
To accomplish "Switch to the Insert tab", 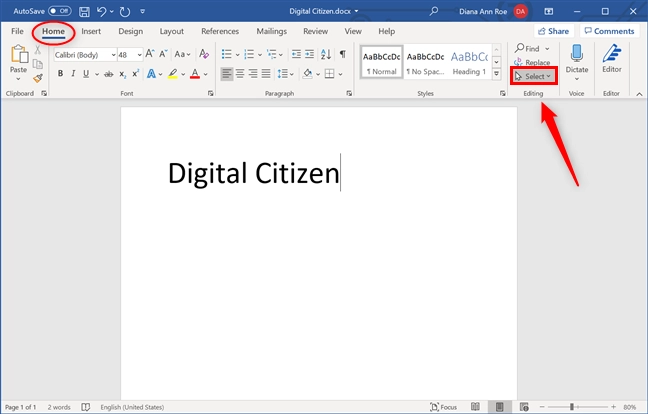I will (91, 31).
